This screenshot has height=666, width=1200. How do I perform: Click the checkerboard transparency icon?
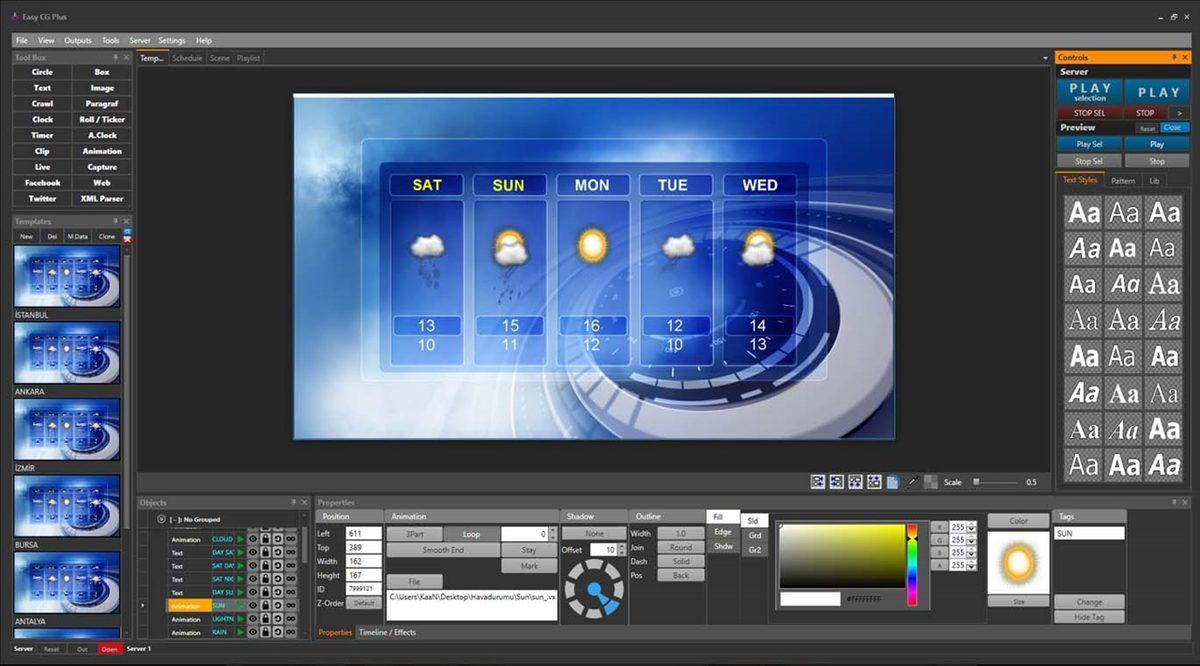coord(930,482)
